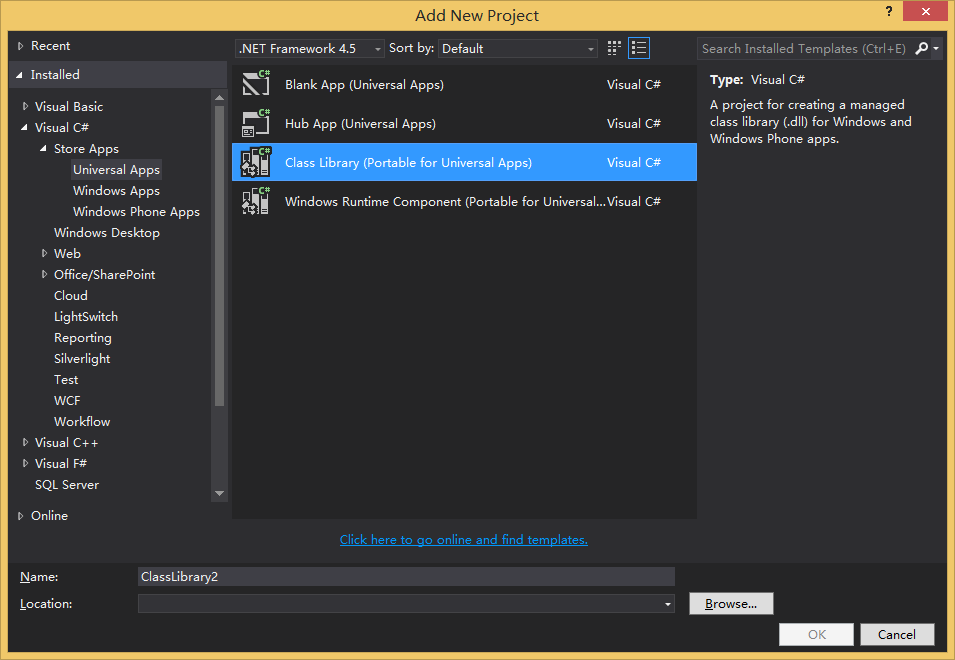Expand the Web node
This screenshot has width=955, height=660.
tap(44, 253)
